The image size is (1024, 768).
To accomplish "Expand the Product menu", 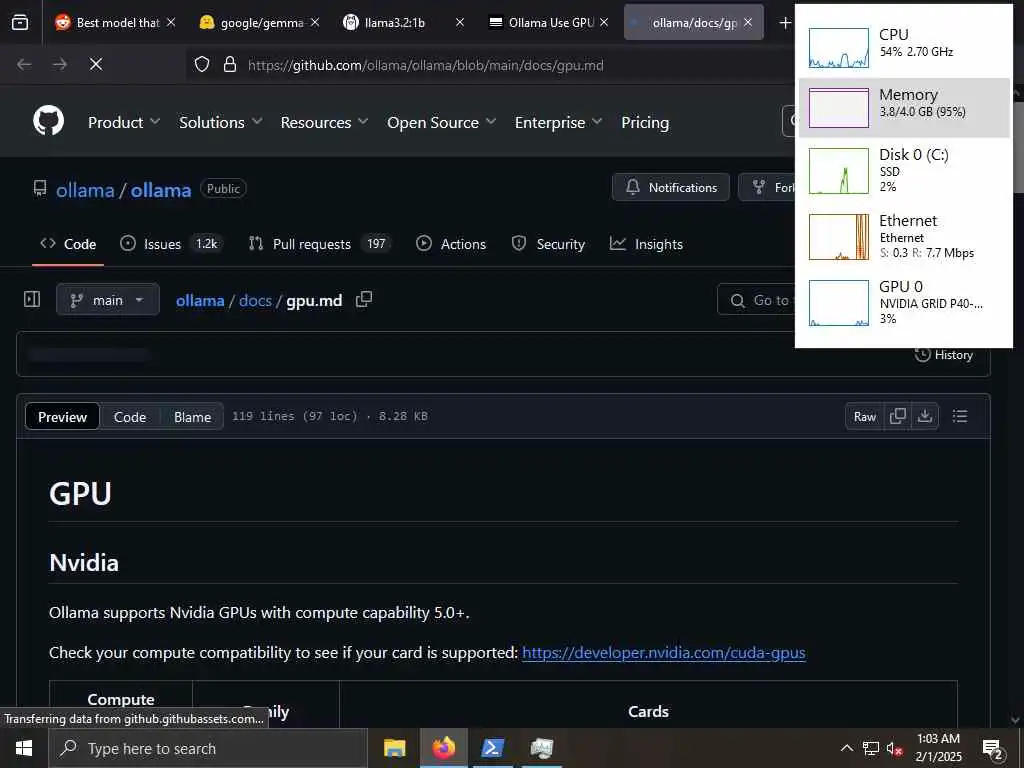I will tap(124, 122).
